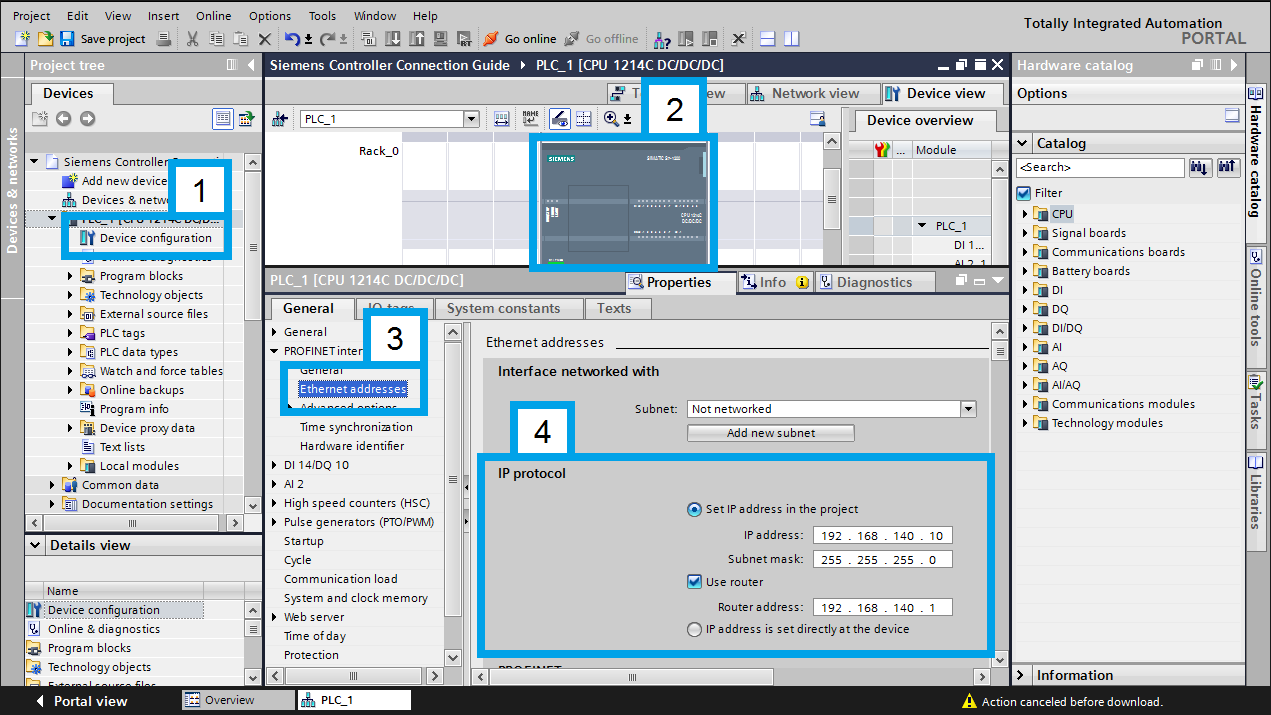Select Set IP address in the project
The height and width of the screenshot is (715, 1271).
tap(694, 509)
